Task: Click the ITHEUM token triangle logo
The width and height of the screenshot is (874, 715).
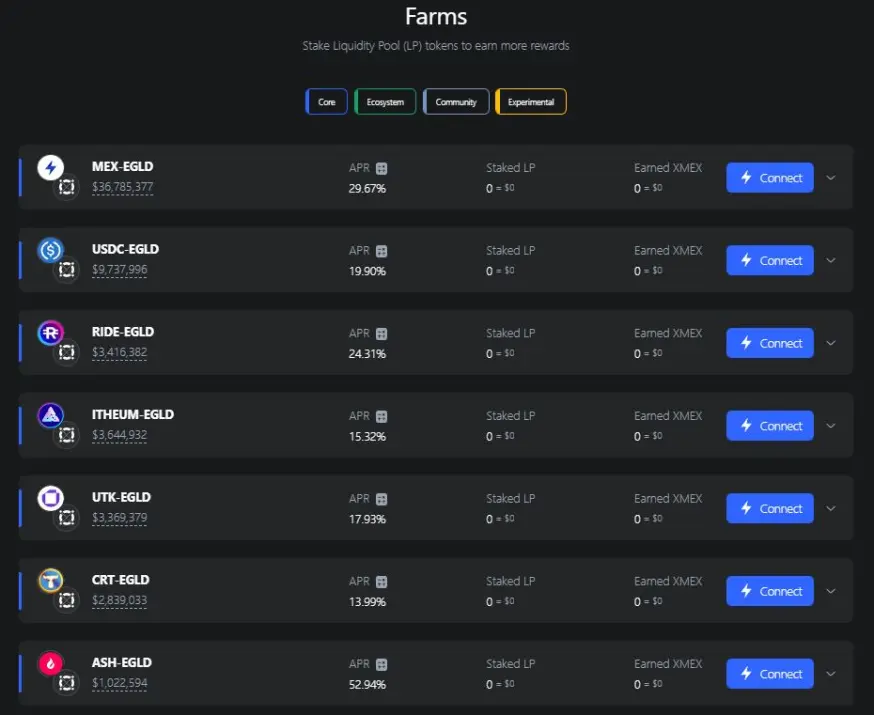Action: 51,415
